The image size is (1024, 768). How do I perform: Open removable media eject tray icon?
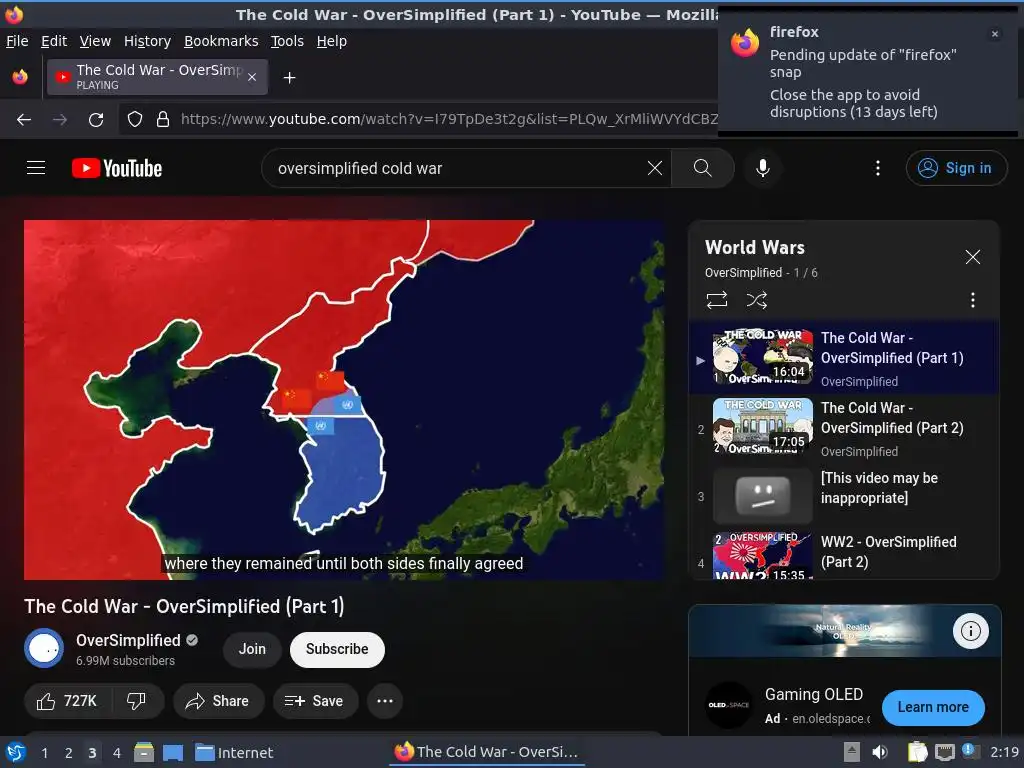coord(852,752)
